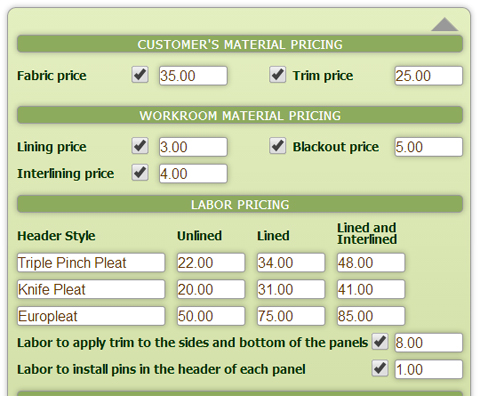The image size is (480, 396).
Task: Click the Labor Pricing section header bar
Action: (x=240, y=204)
